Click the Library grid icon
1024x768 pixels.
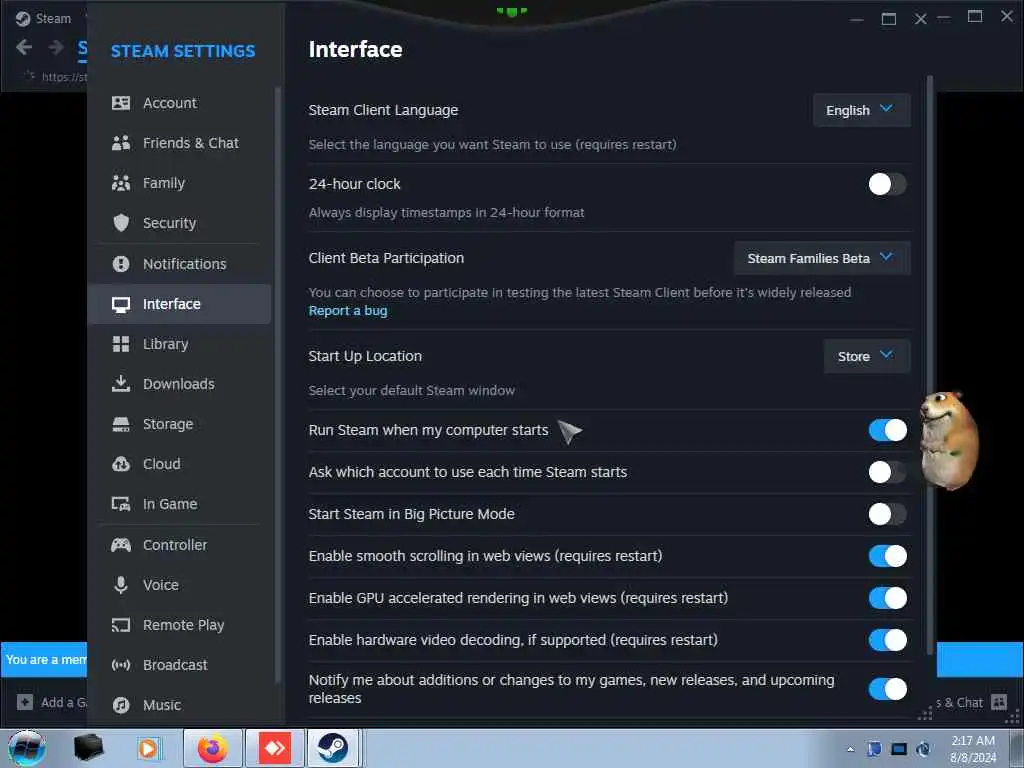[121, 344]
